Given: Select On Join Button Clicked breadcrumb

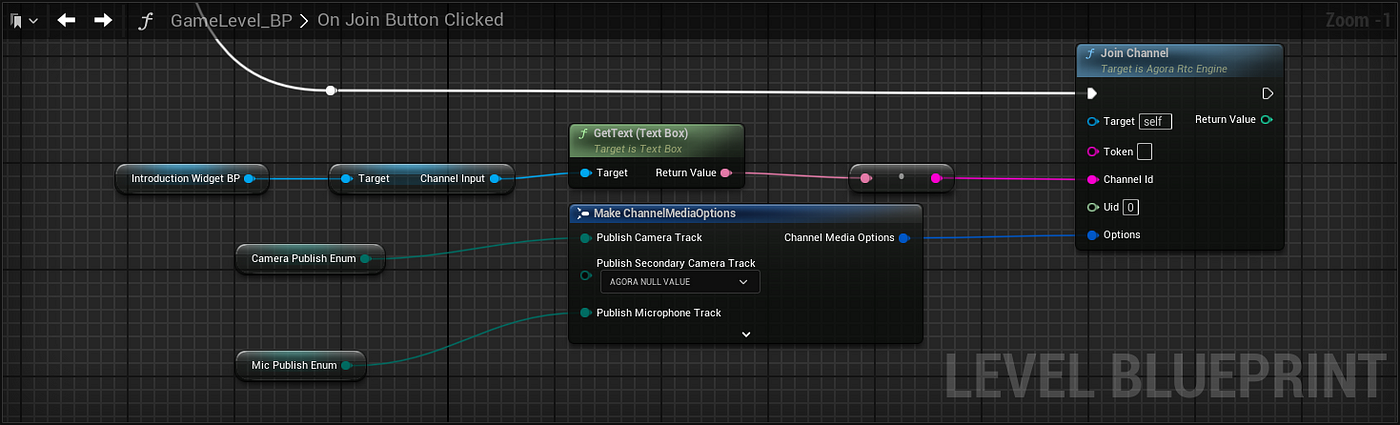Looking at the screenshot, I should coord(410,20).
